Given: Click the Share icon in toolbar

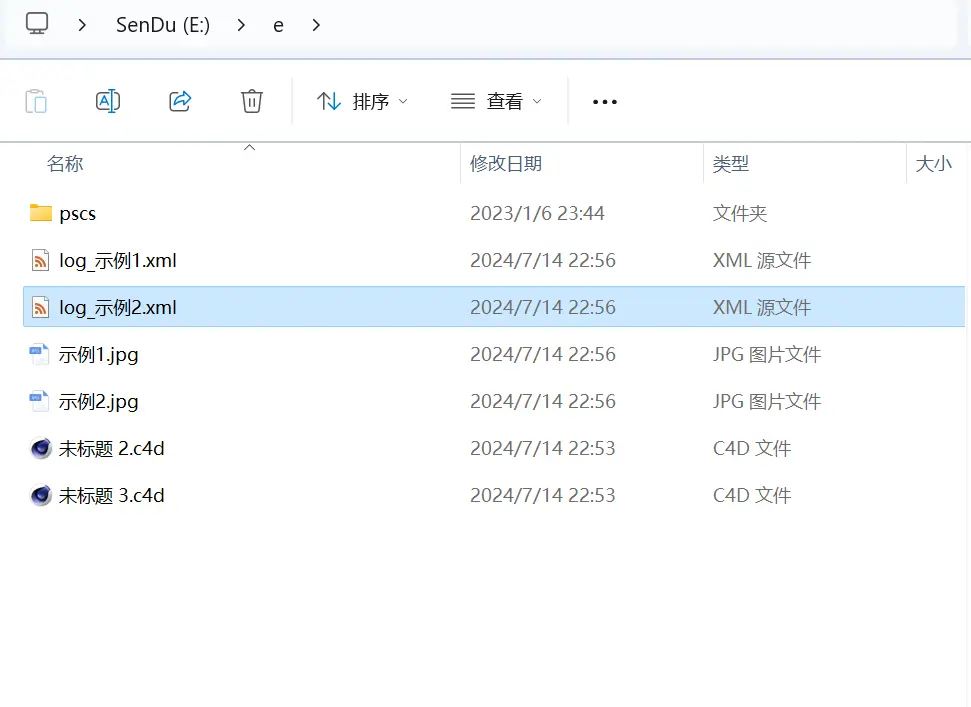Looking at the screenshot, I should 180,101.
